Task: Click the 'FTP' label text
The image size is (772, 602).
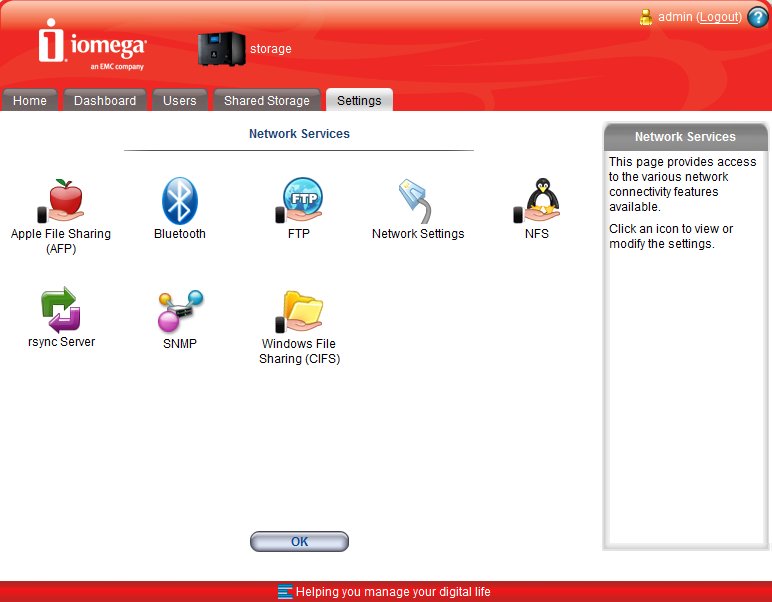Action: [299, 234]
